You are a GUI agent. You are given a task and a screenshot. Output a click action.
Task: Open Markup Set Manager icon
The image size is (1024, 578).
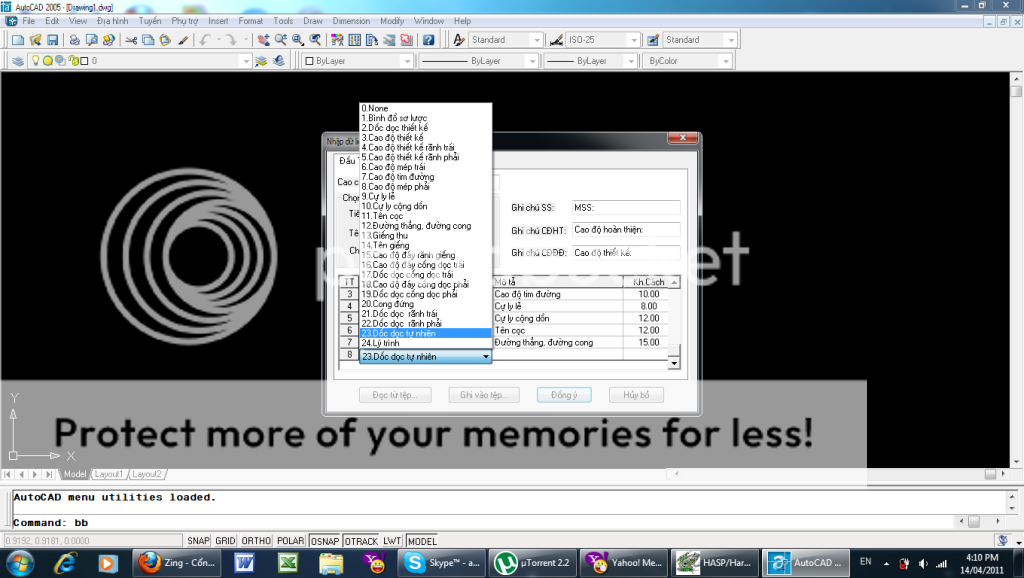pos(406,40)
